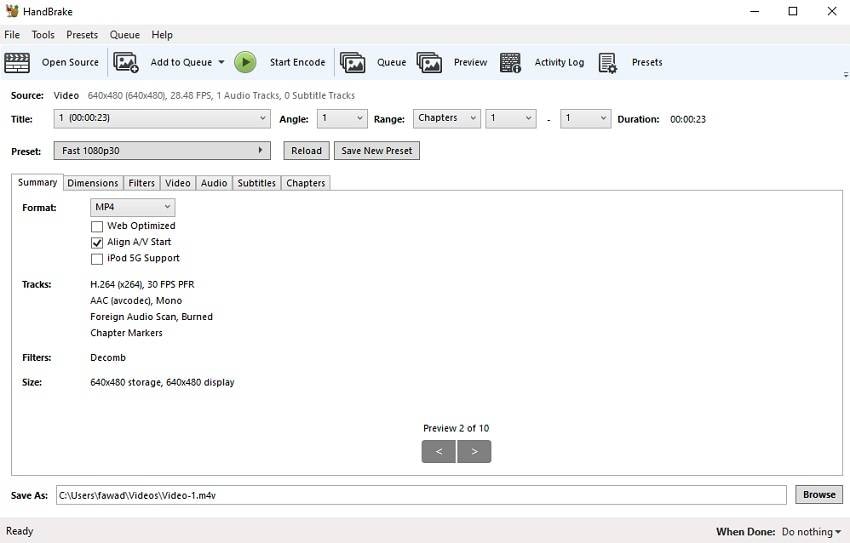Open the Format MP4 dropdown

pos(132,207)
